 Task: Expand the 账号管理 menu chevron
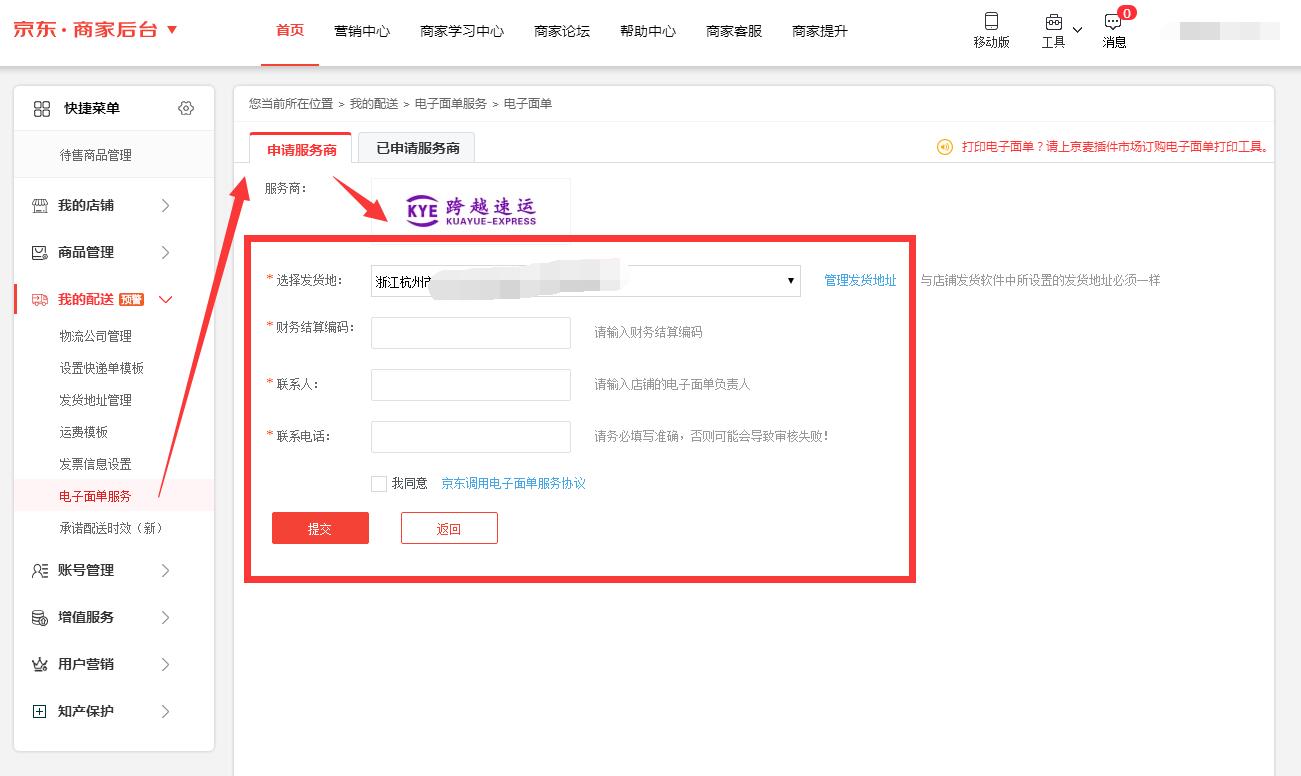coord(165,570)
